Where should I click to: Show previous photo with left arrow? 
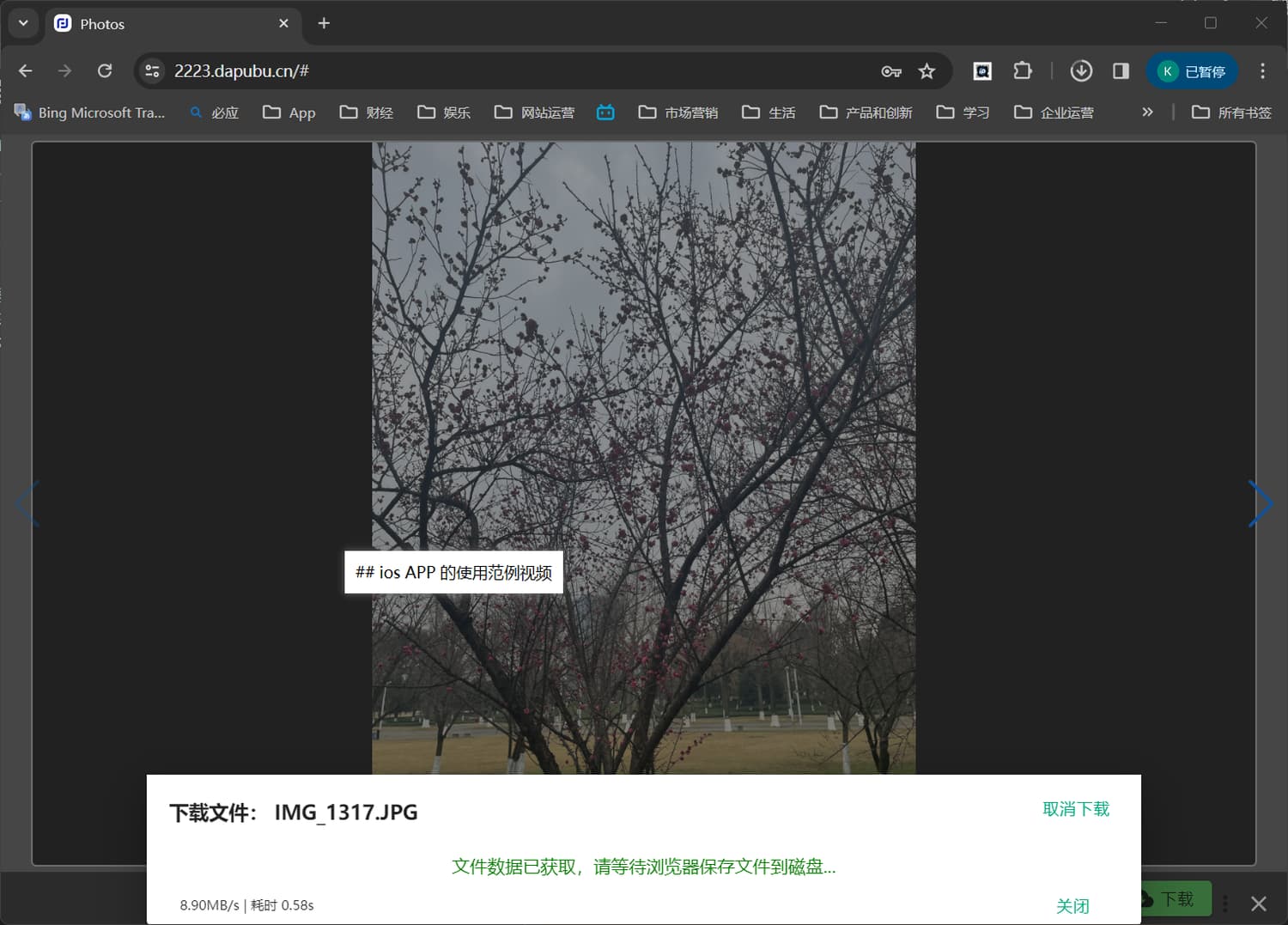tap(27, 504)
